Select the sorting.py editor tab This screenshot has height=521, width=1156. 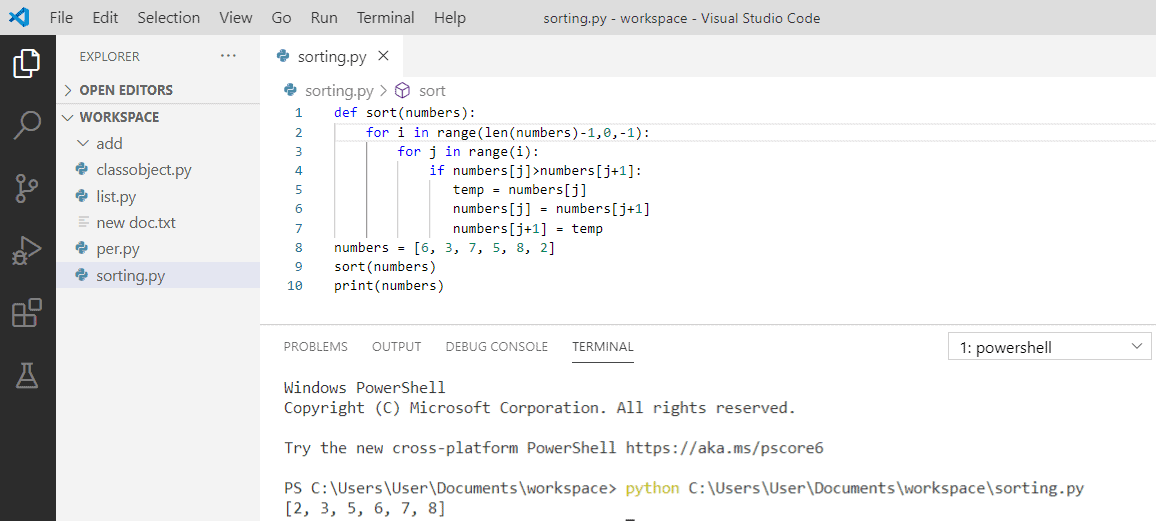[x=332, y=56]
